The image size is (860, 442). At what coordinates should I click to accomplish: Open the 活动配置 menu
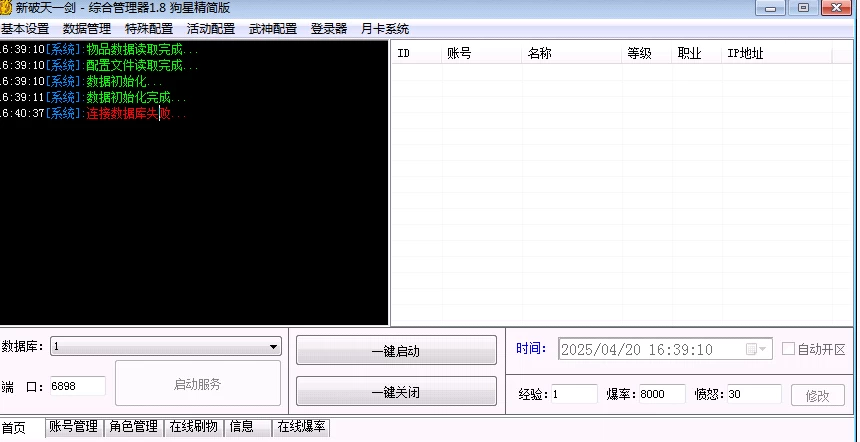click(x=211, y=29)
